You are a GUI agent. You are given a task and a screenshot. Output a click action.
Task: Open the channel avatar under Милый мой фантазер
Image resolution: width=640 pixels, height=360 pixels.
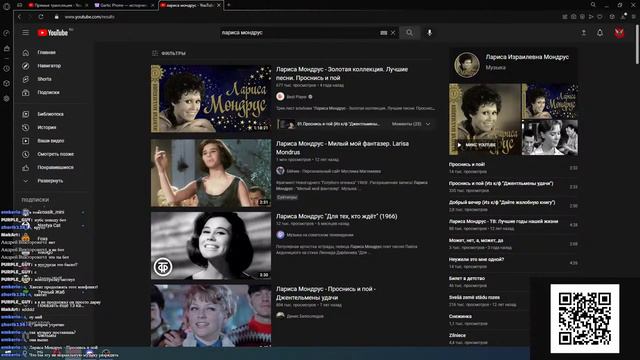(280, 171)
